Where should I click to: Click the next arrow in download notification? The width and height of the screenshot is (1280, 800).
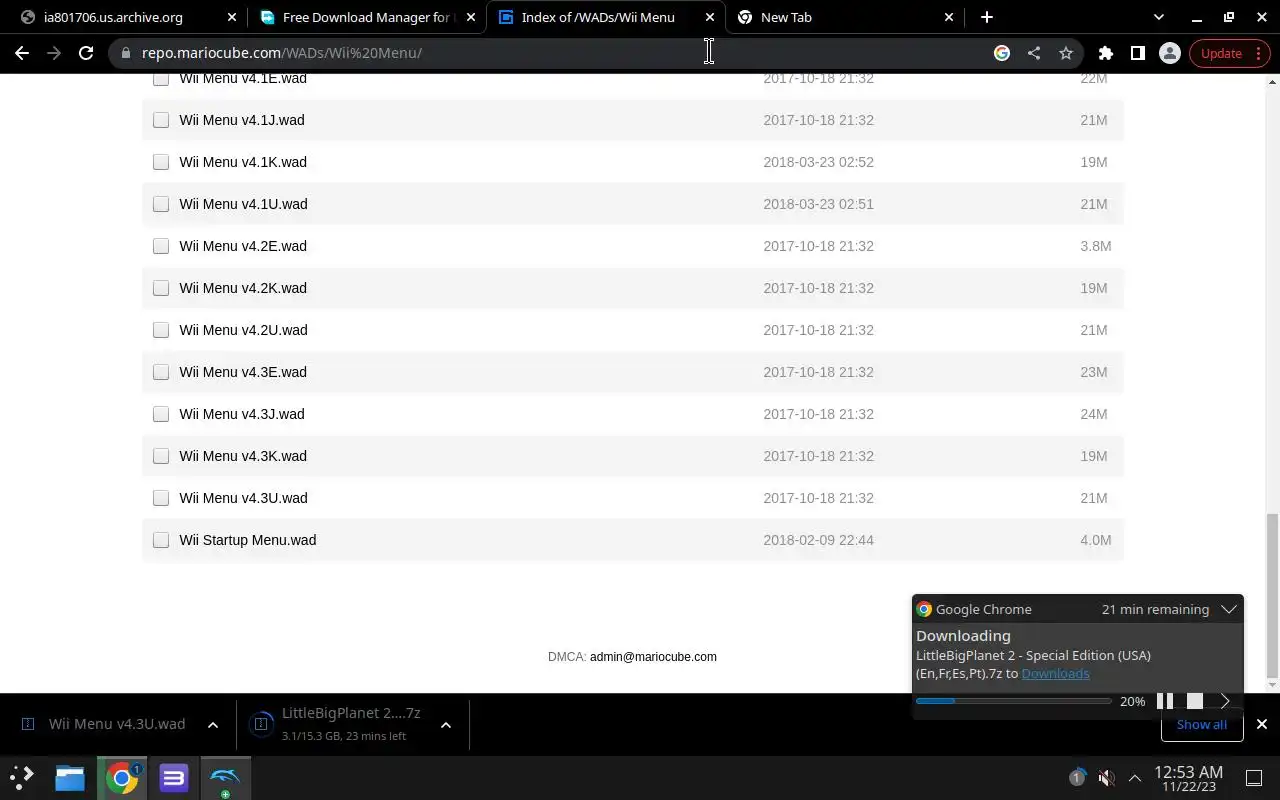coord(1225,701)
